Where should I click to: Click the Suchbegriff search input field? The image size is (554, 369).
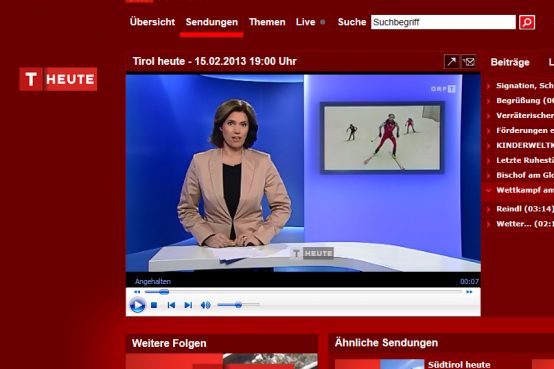click(x=443, y=22)
